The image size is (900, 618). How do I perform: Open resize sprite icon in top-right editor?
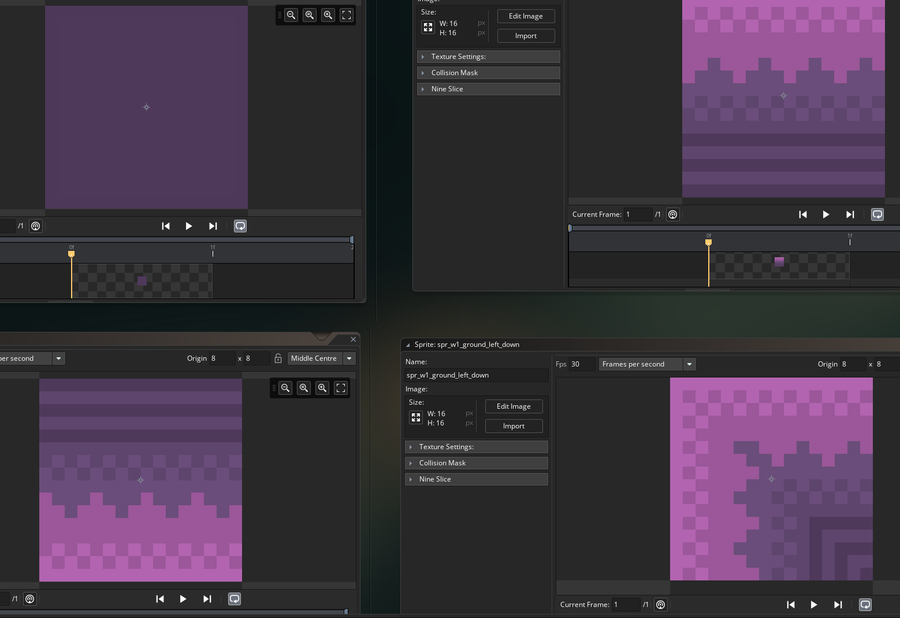[428, 28]
